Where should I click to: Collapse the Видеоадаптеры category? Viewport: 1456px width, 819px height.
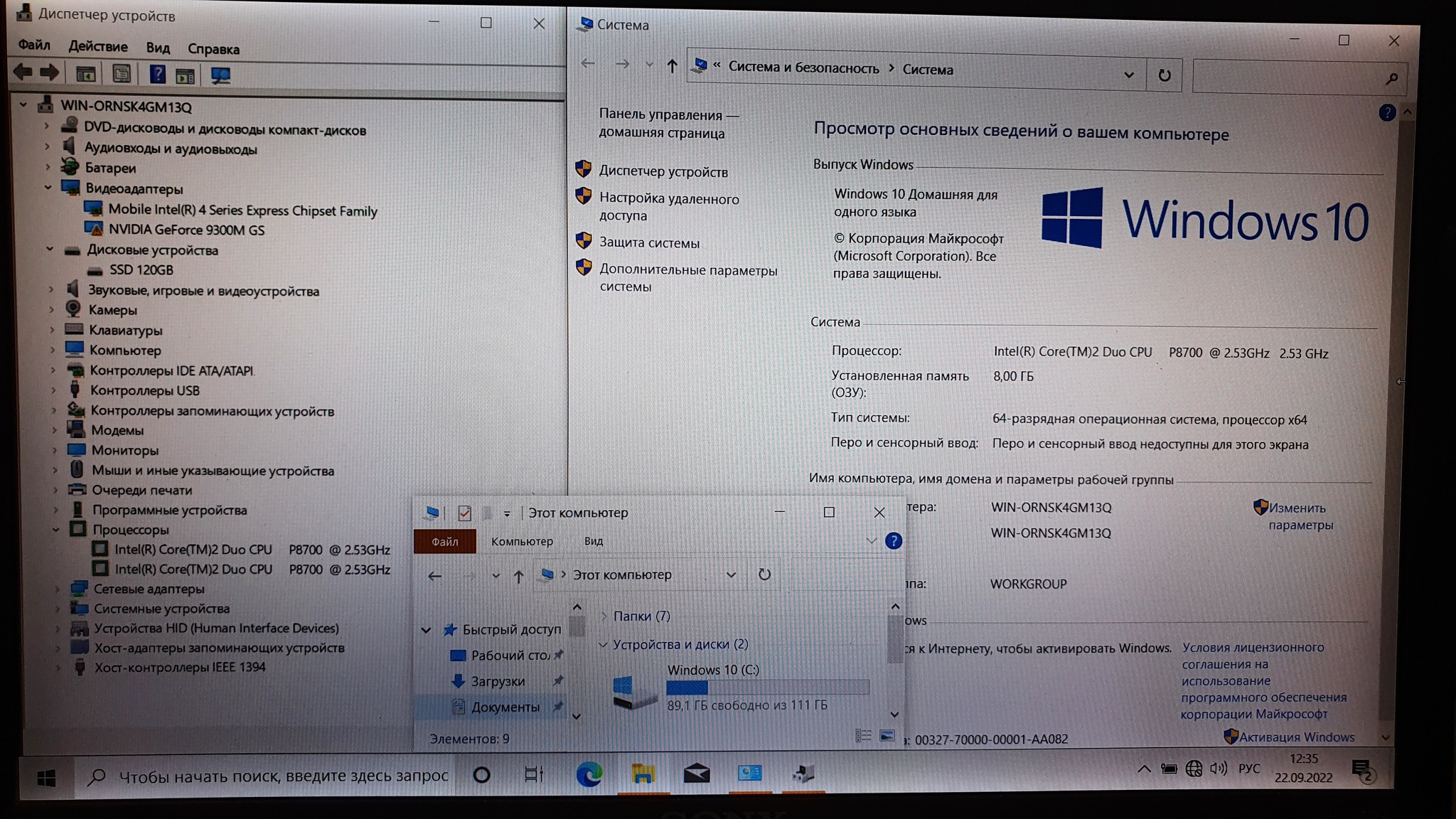pyautogui.click(x=48, y=188)
